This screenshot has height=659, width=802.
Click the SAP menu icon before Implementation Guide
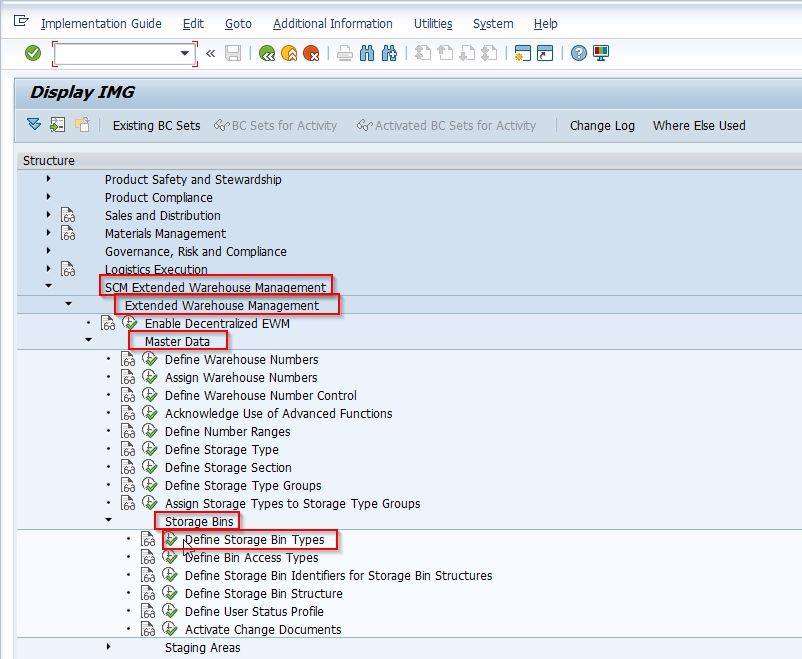(x=21, y=21)
